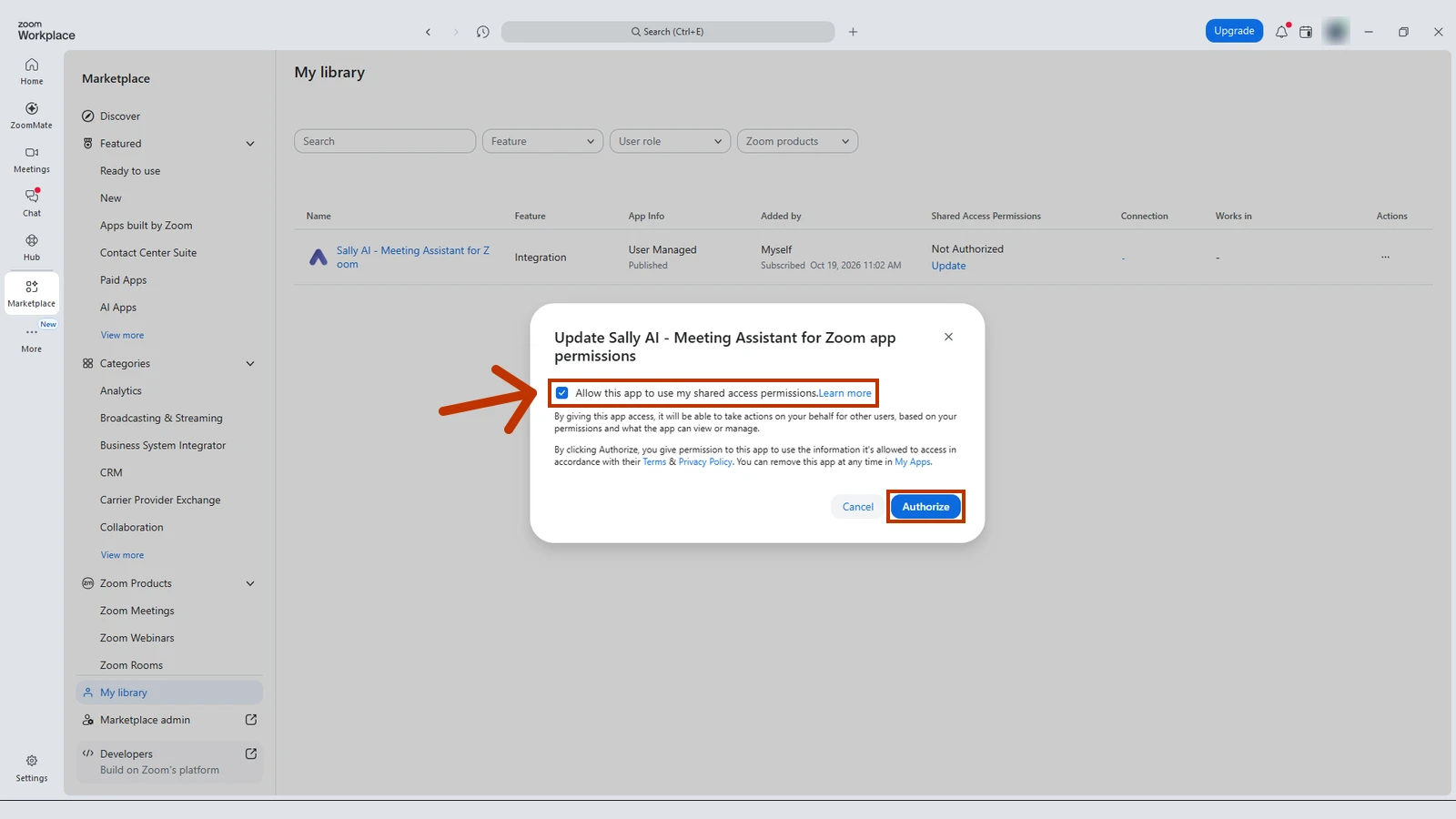Open Discover in the Marketplace menu
This screenshot has height=819, width=1456.
click(x=120, y=116)
